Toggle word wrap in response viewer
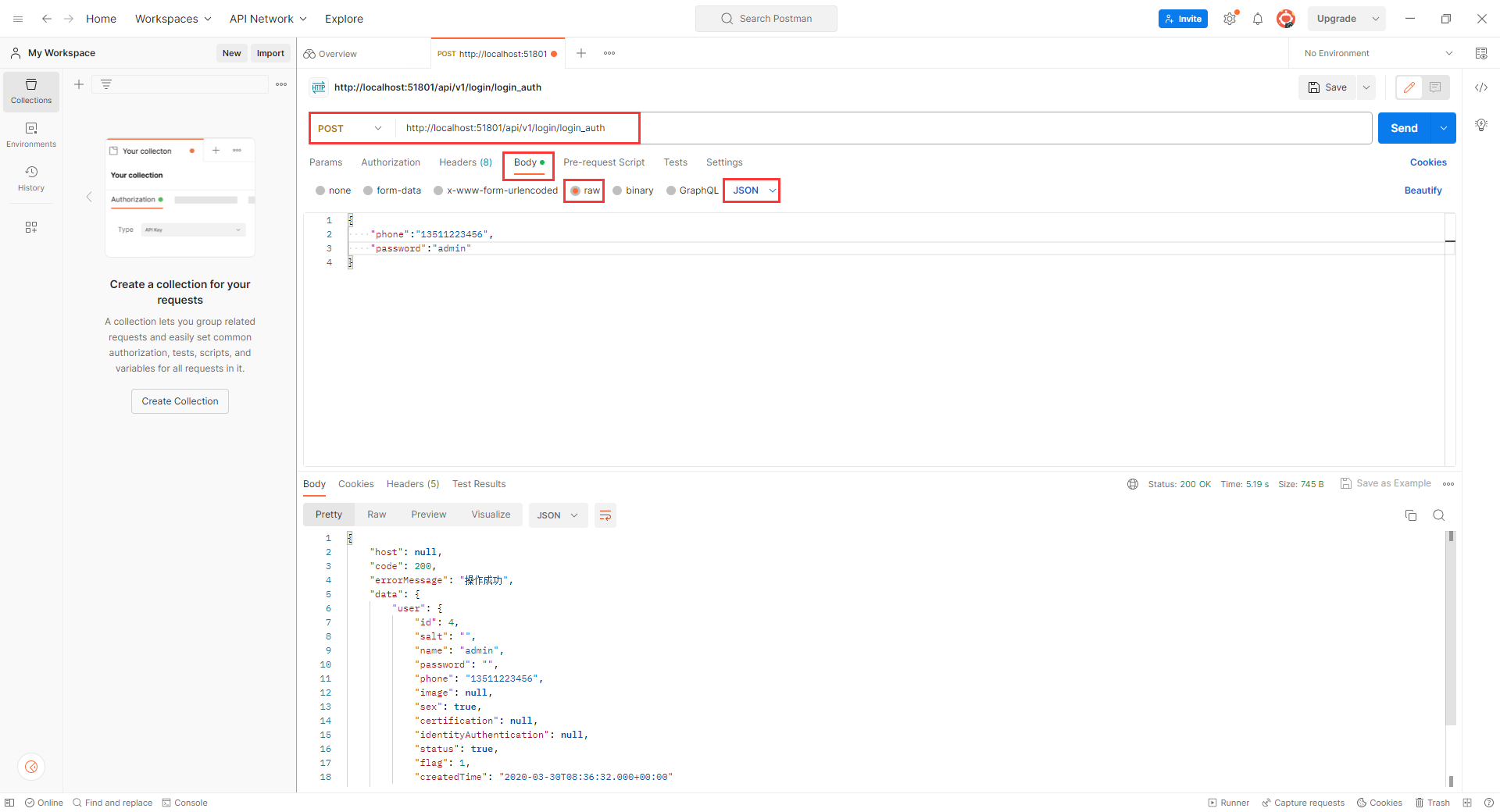 point(605,515)
